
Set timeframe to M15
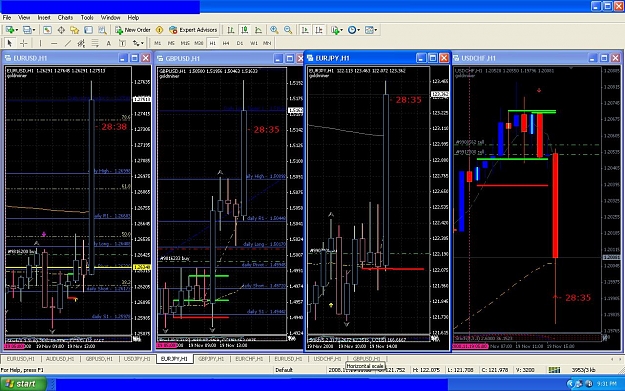(185, 43)
